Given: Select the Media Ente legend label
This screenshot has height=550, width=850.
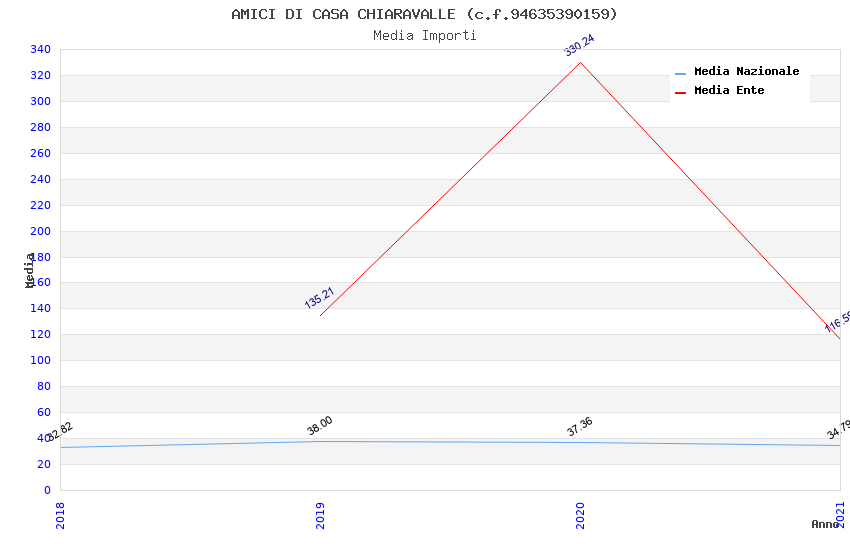Looking at the screenshot, I should [x=729, y=90].
